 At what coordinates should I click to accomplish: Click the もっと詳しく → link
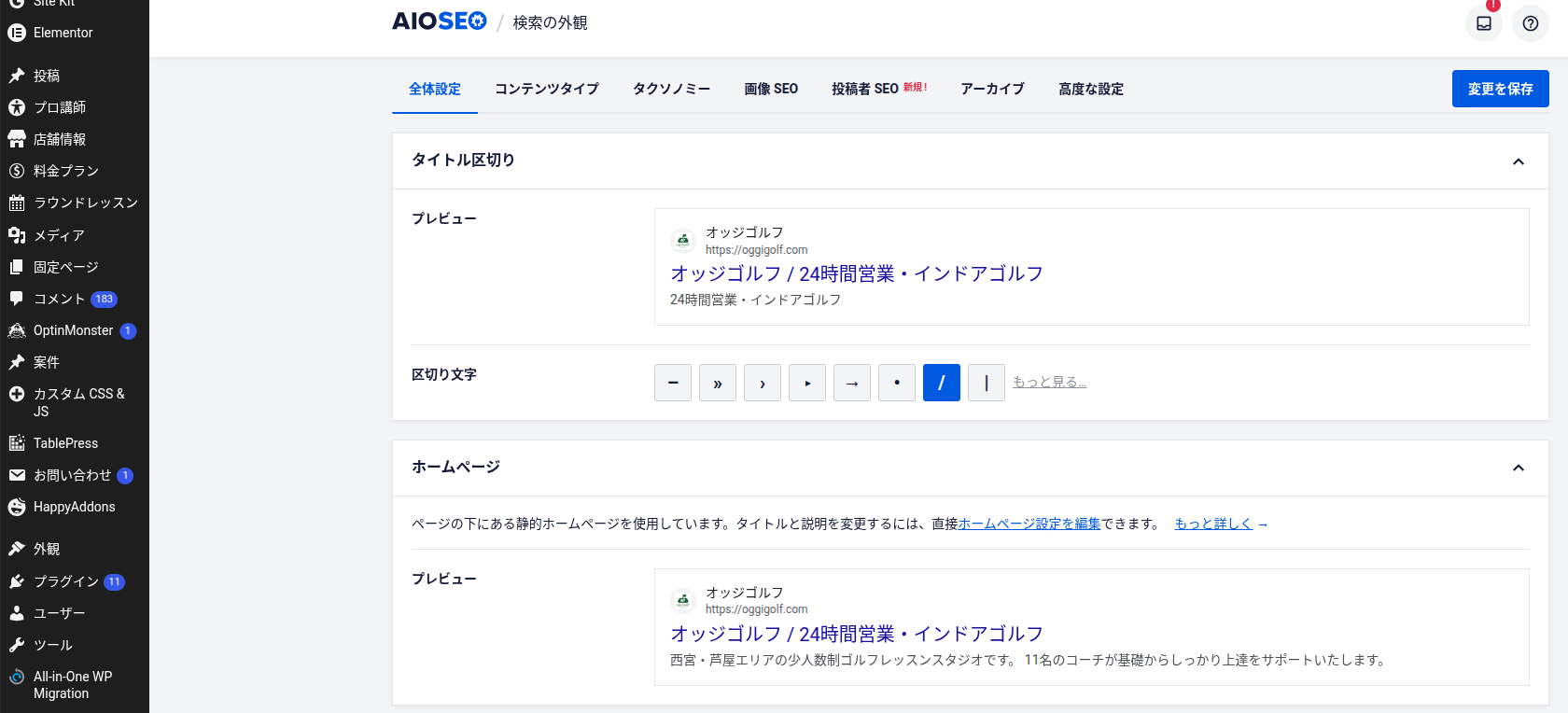[1222, 524]
